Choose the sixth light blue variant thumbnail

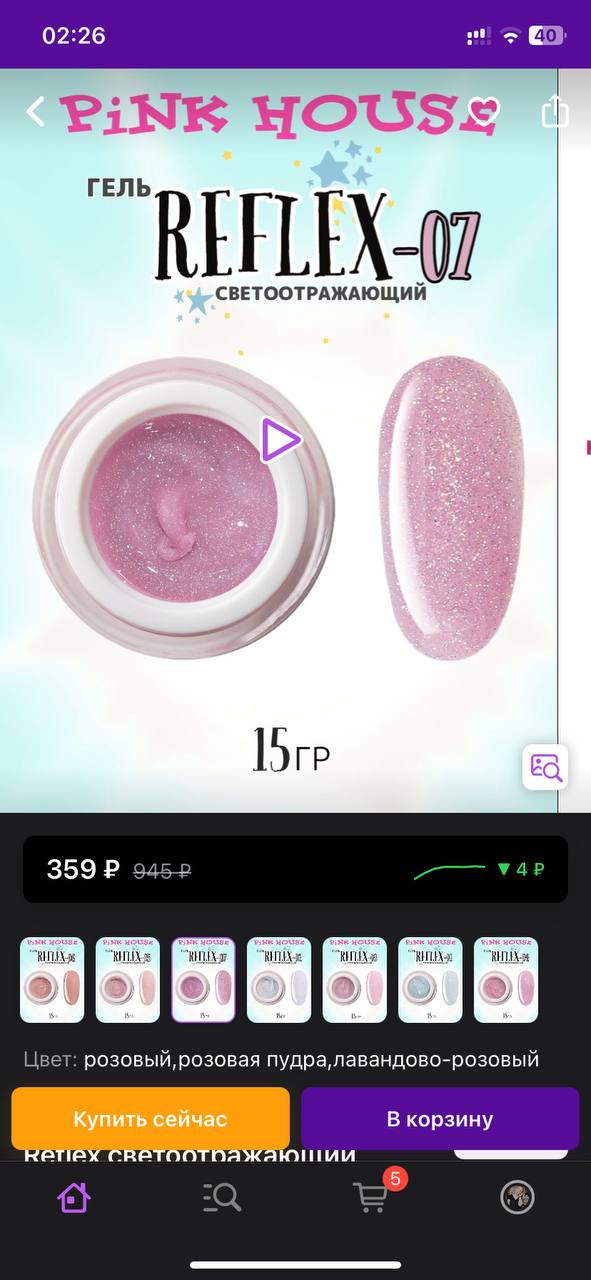430,980
